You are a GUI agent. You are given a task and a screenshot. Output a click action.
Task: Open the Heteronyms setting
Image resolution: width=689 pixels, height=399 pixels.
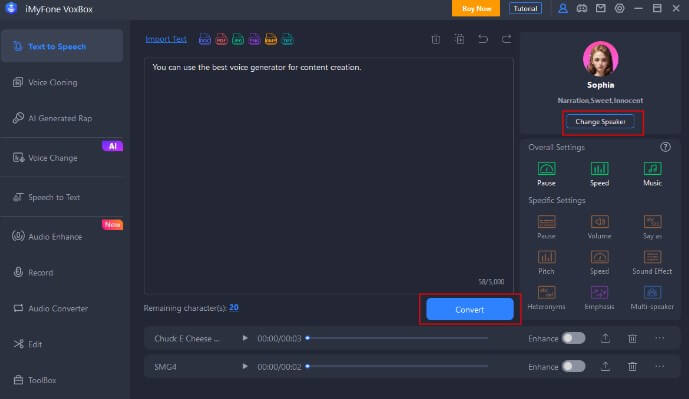547,297
